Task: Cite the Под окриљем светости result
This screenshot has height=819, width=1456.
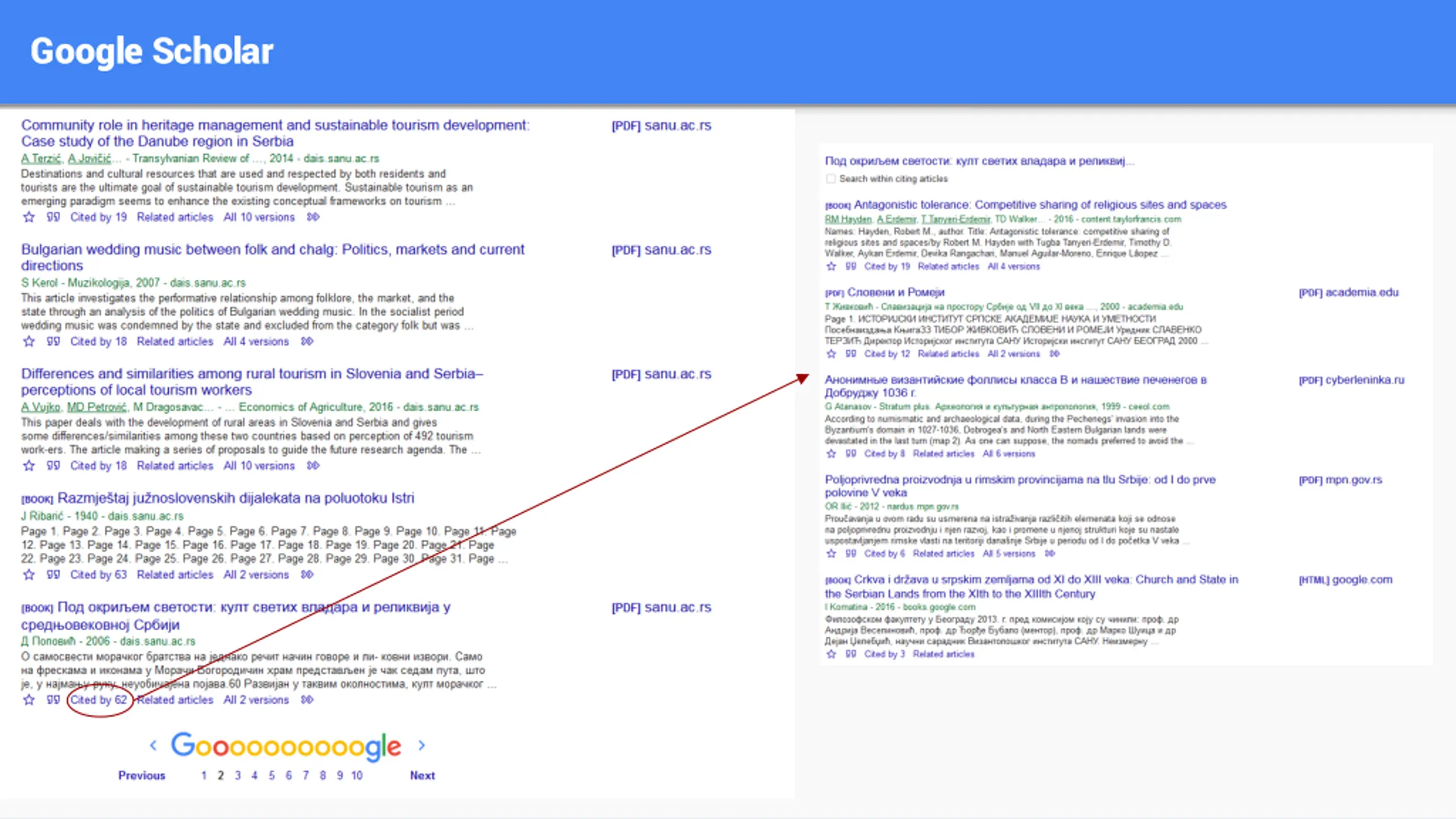Action: click(53, 700)
